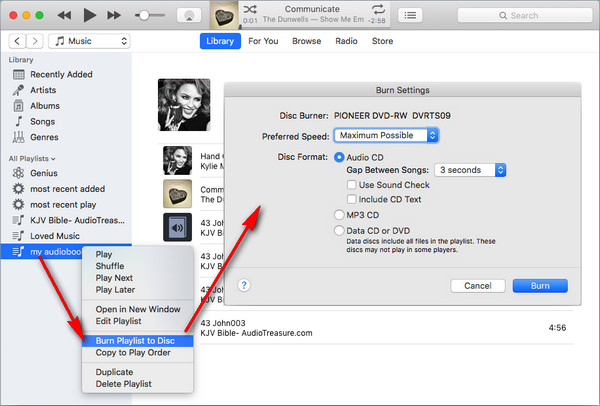Open the Preferred Speed dropdown
600x406 pixels.
click(387, 135)
